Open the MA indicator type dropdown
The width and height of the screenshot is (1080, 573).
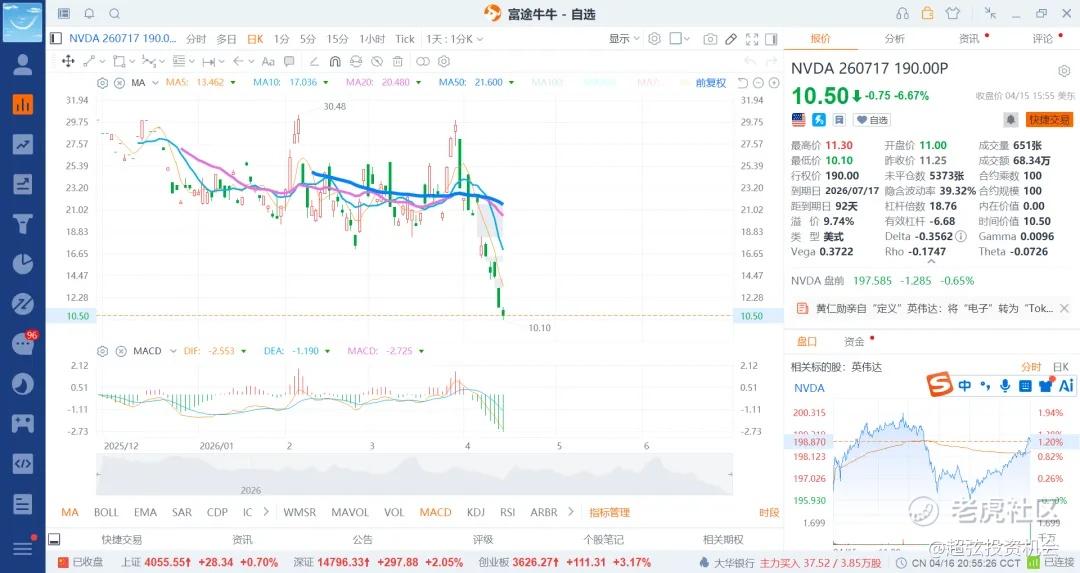[155, 83]
